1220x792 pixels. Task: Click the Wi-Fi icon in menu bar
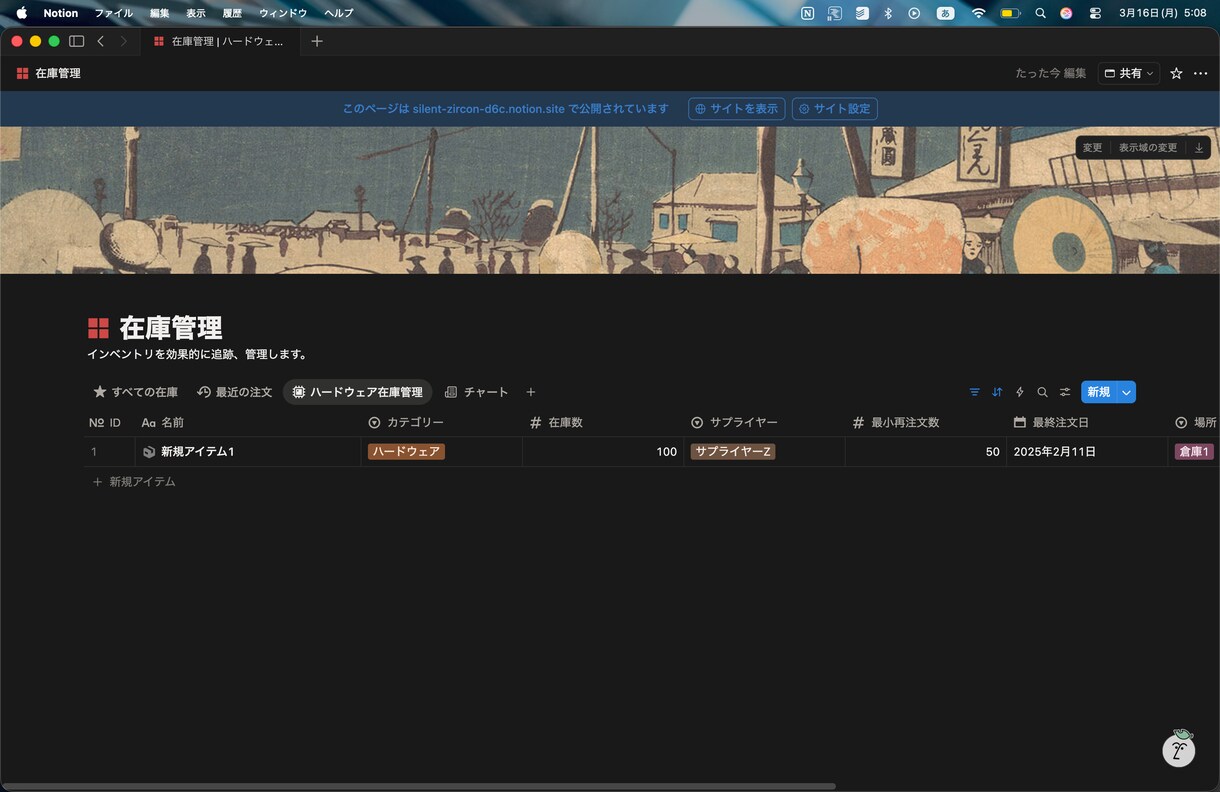point(978,13)
